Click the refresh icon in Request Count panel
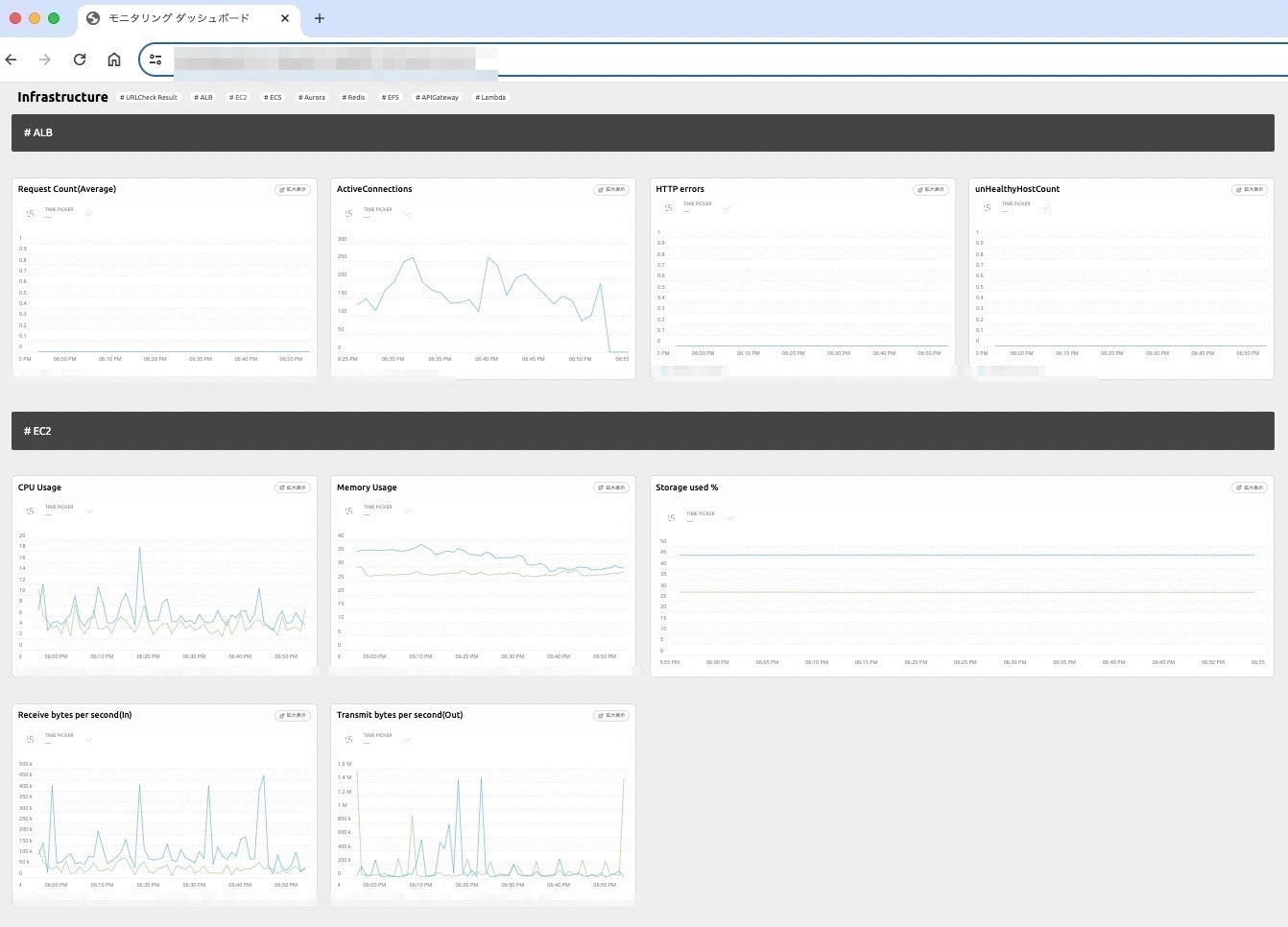This screenshot has width=1288, height=927. tap(30, 214)
